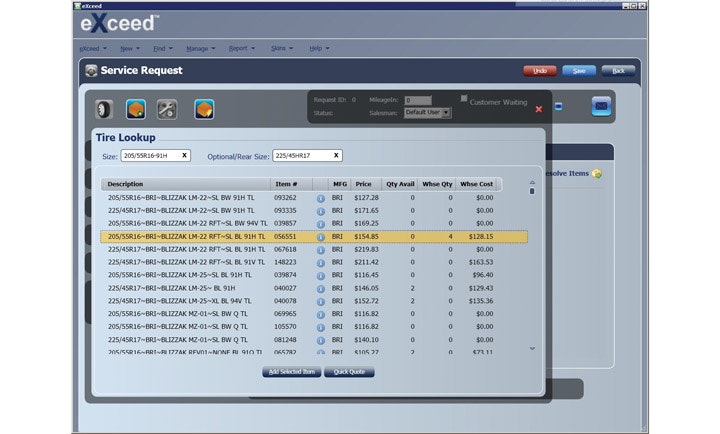This screenshot has width=720, height=434.
Task: Clear the Optional/Rear Size field
Action: (x=336, y=156)
